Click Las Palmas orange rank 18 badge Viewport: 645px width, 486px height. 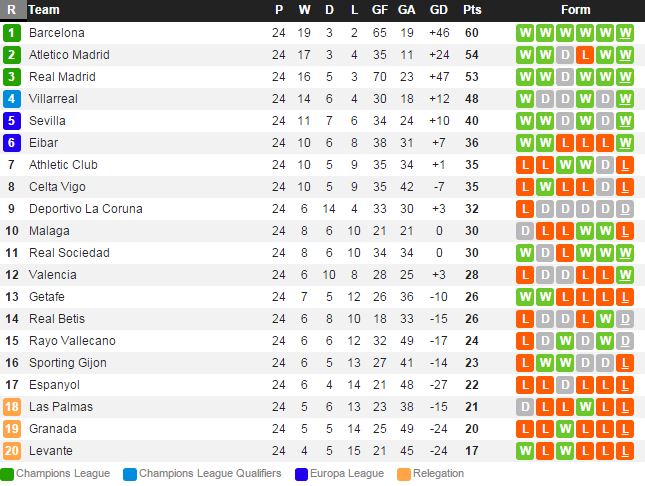click(x=12, y=407)
